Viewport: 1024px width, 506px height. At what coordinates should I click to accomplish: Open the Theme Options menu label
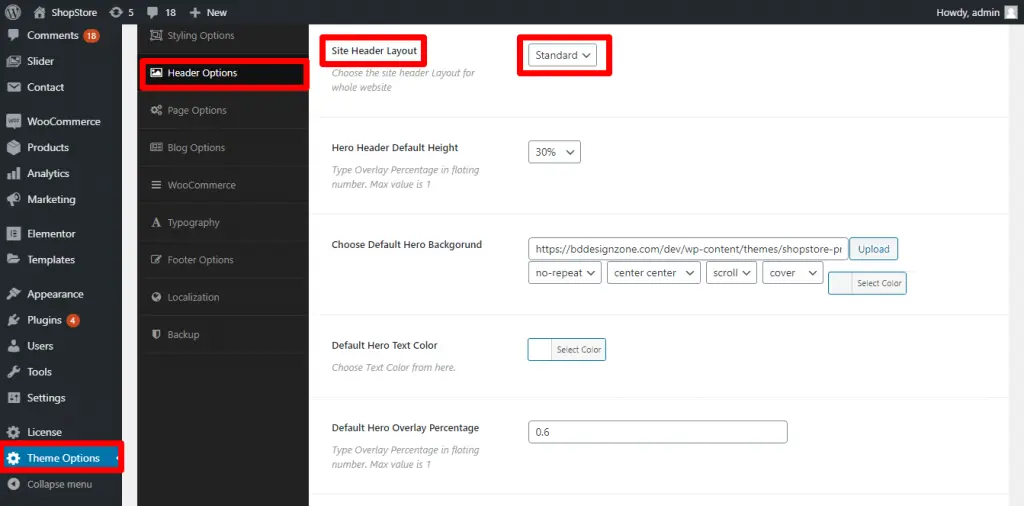(x=63, y=458)
